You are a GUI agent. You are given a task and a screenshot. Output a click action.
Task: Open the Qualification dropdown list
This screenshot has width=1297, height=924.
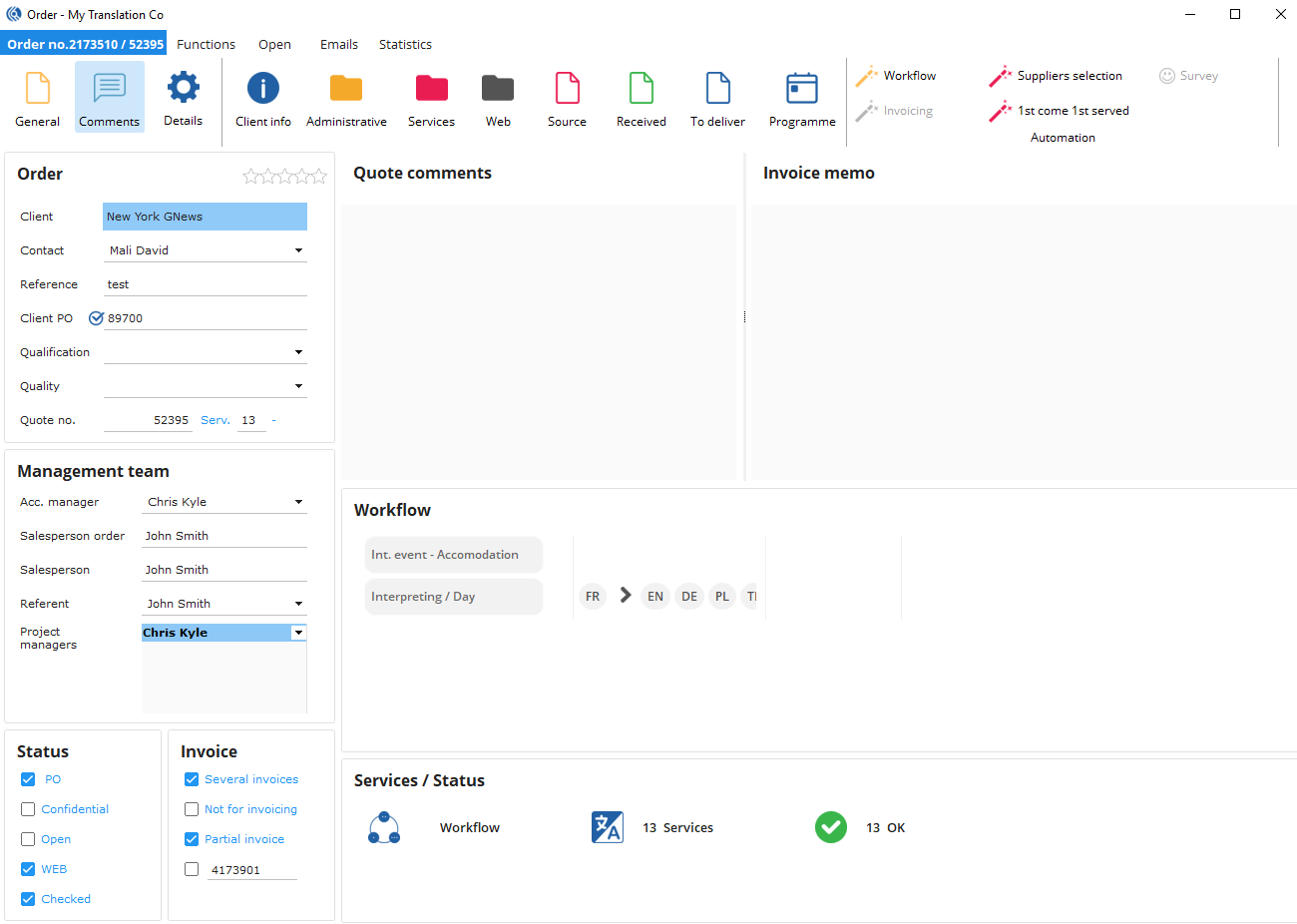pos(298,352)
